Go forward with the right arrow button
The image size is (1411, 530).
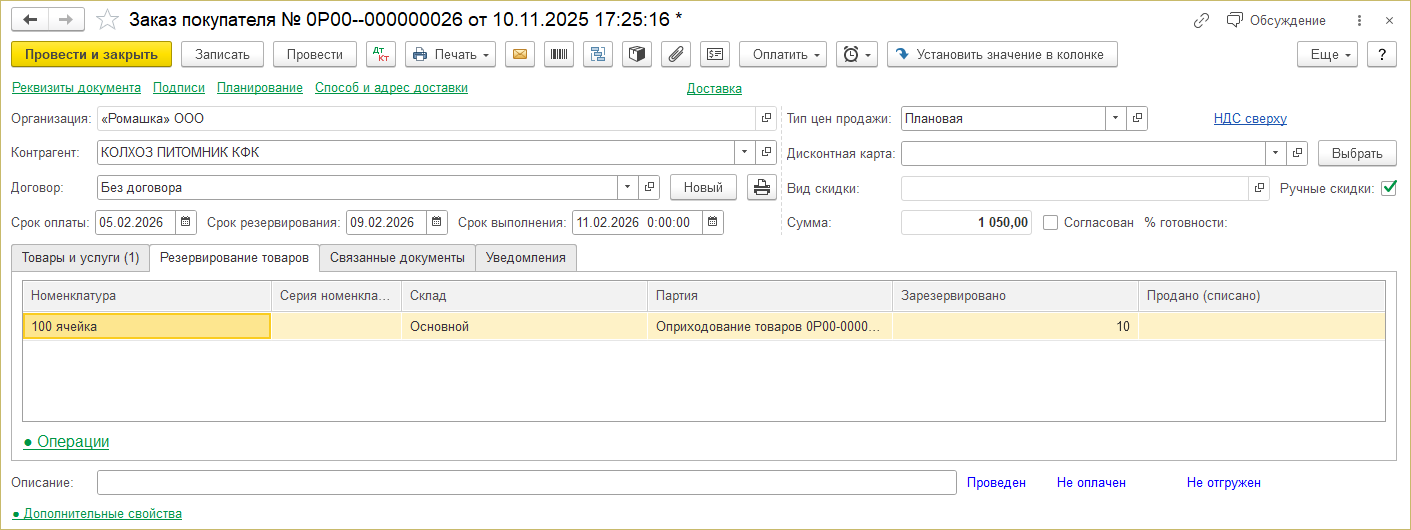point(66,20)
